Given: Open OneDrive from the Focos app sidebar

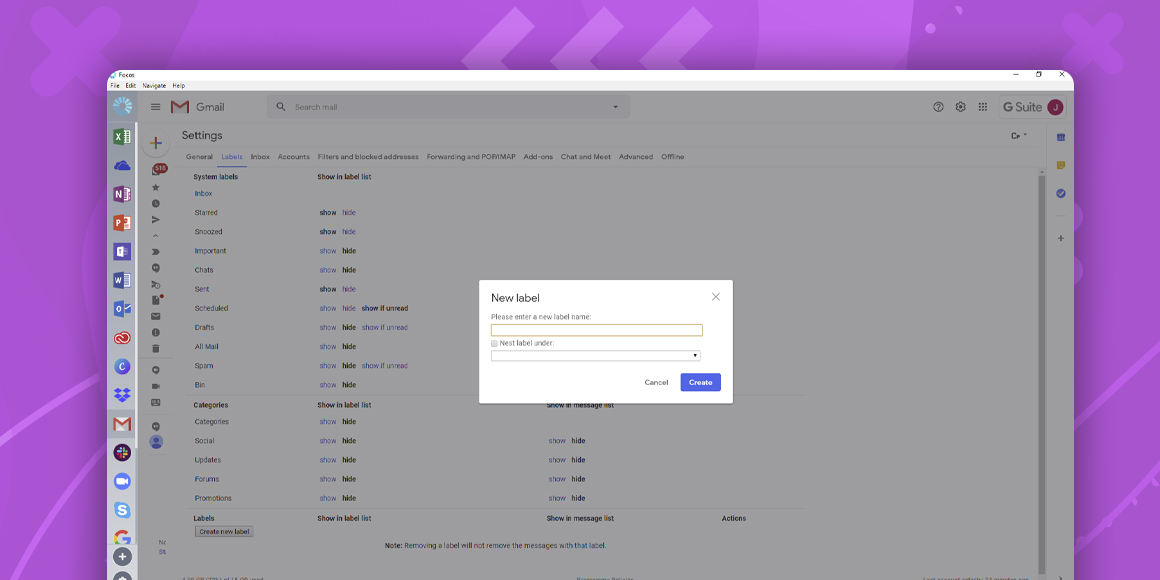Looking at the screenshot, I should coord(122,166).
